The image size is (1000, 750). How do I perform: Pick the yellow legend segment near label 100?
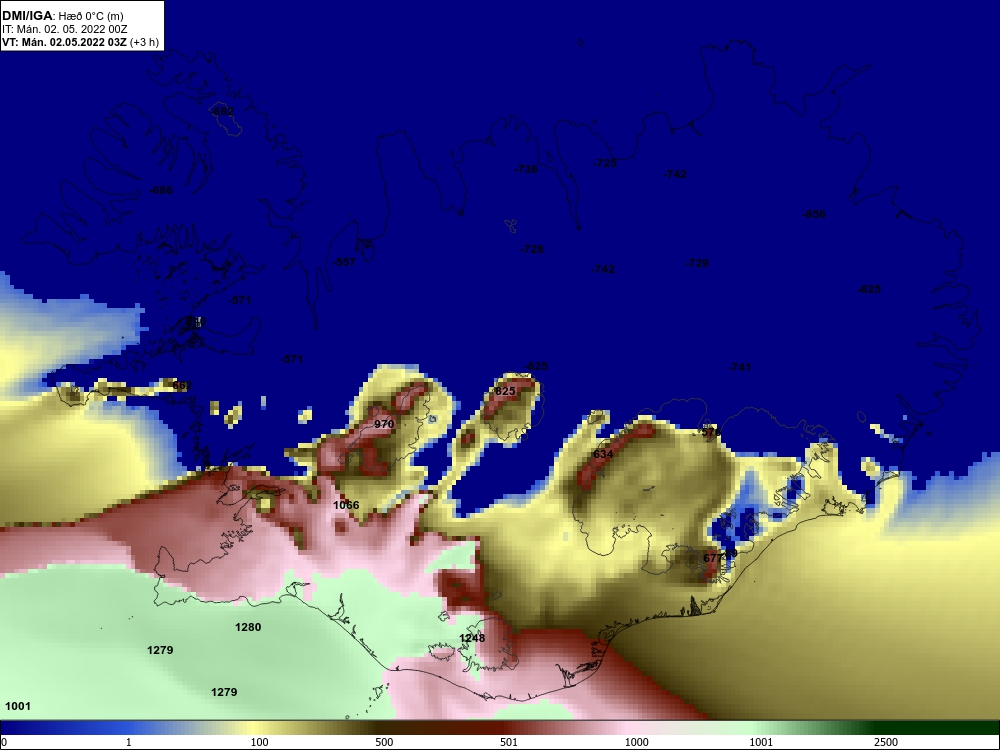click(255, 728)
